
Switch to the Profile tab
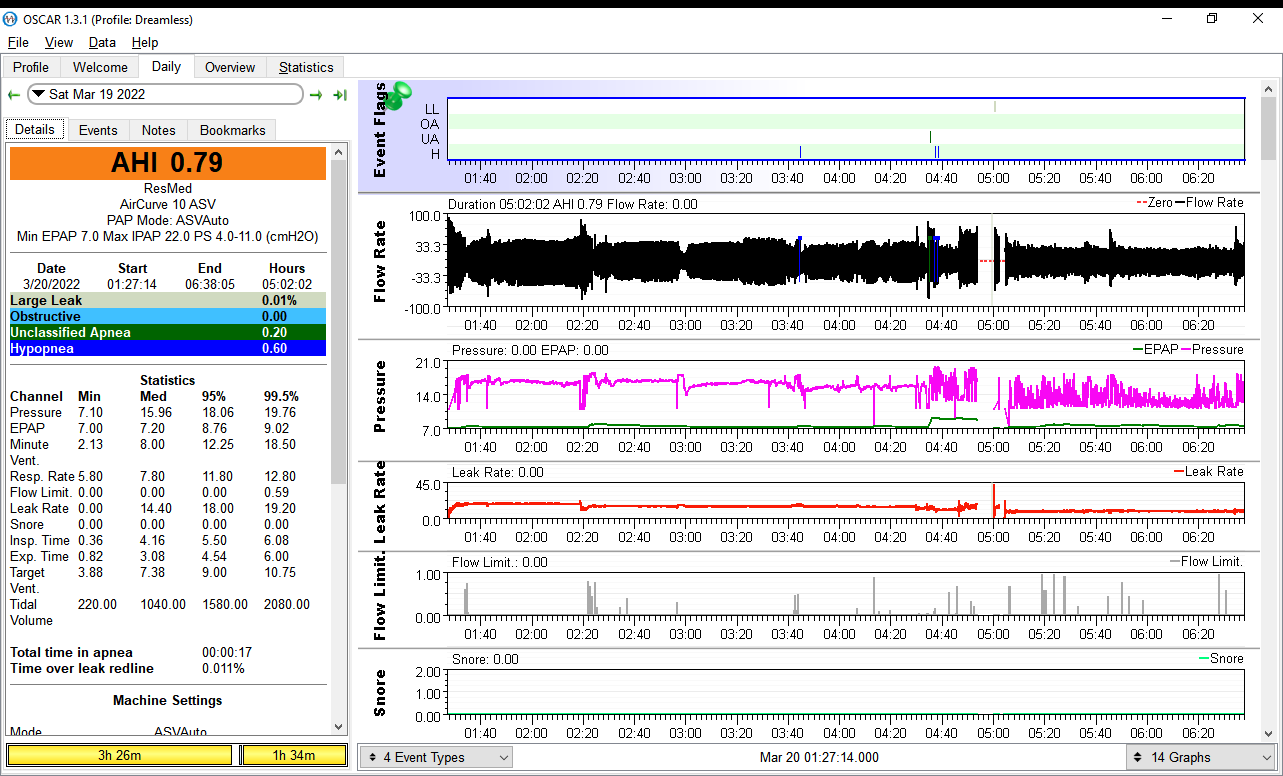coord(31,67)
